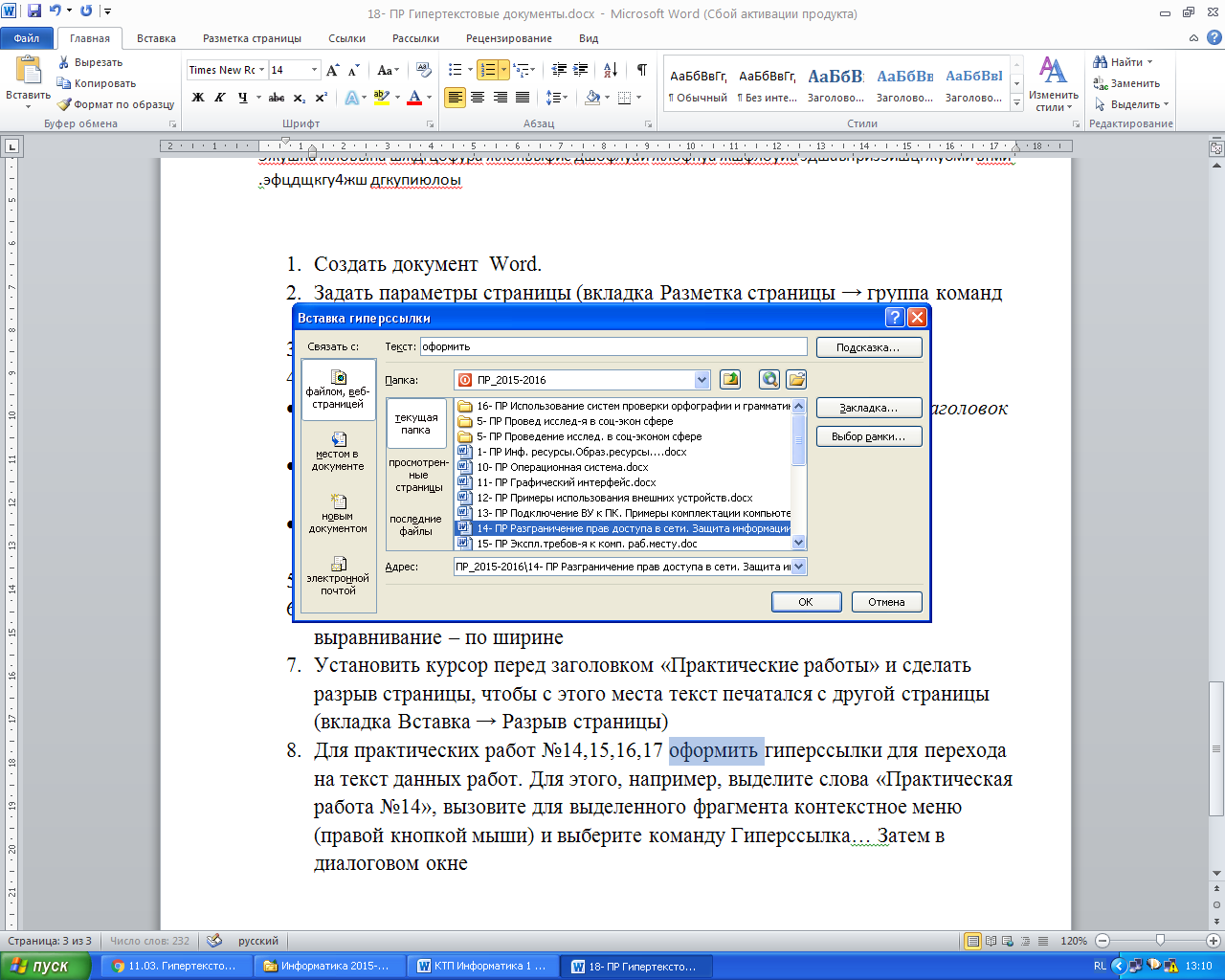Click the increase indent icon
The width and height of the screenshot is (1225, 980).
click(581, 70)
